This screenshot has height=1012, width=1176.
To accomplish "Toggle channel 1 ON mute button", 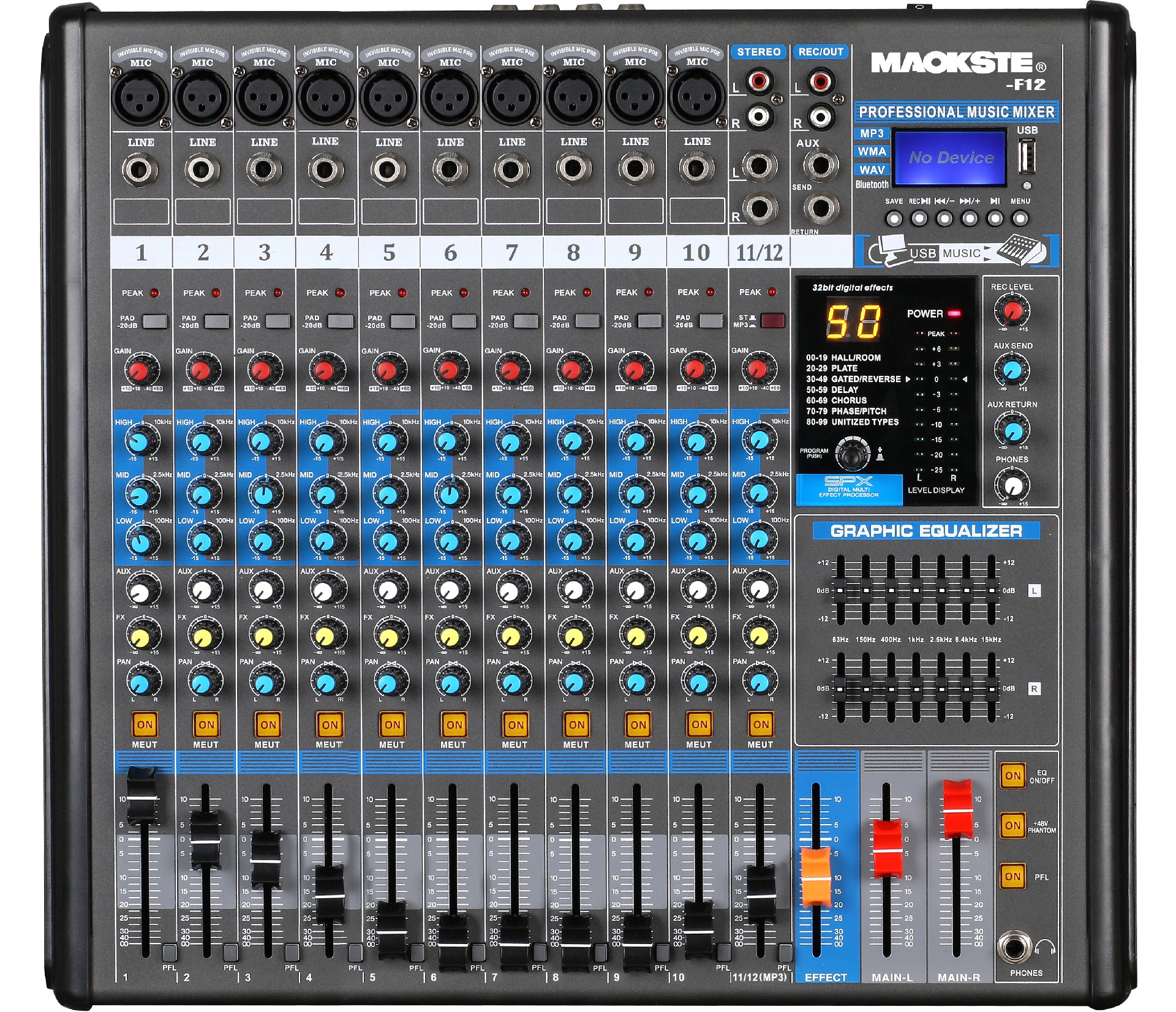I will (145, 724).
